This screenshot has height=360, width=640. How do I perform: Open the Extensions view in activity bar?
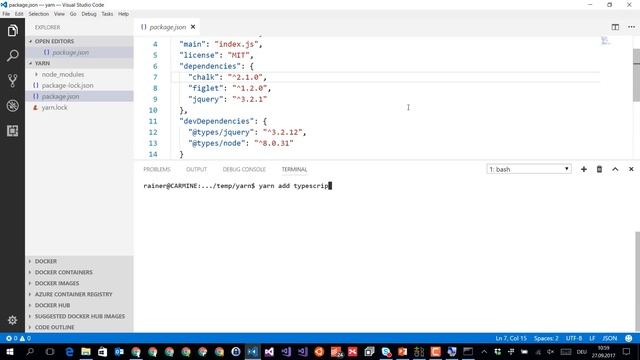[x=12, y=131]
